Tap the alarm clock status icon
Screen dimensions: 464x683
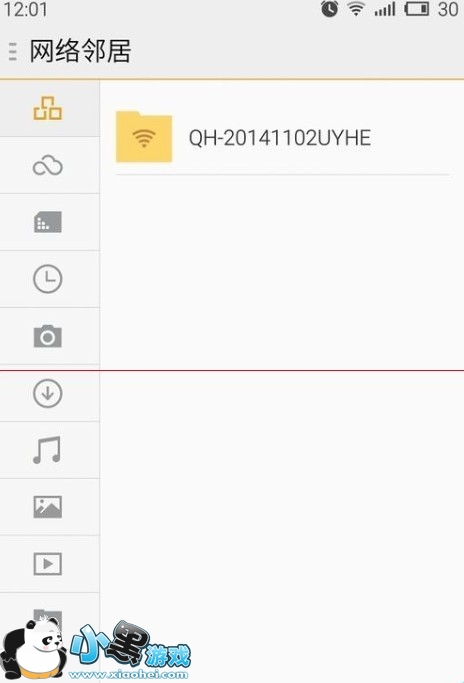click(329, 9)
